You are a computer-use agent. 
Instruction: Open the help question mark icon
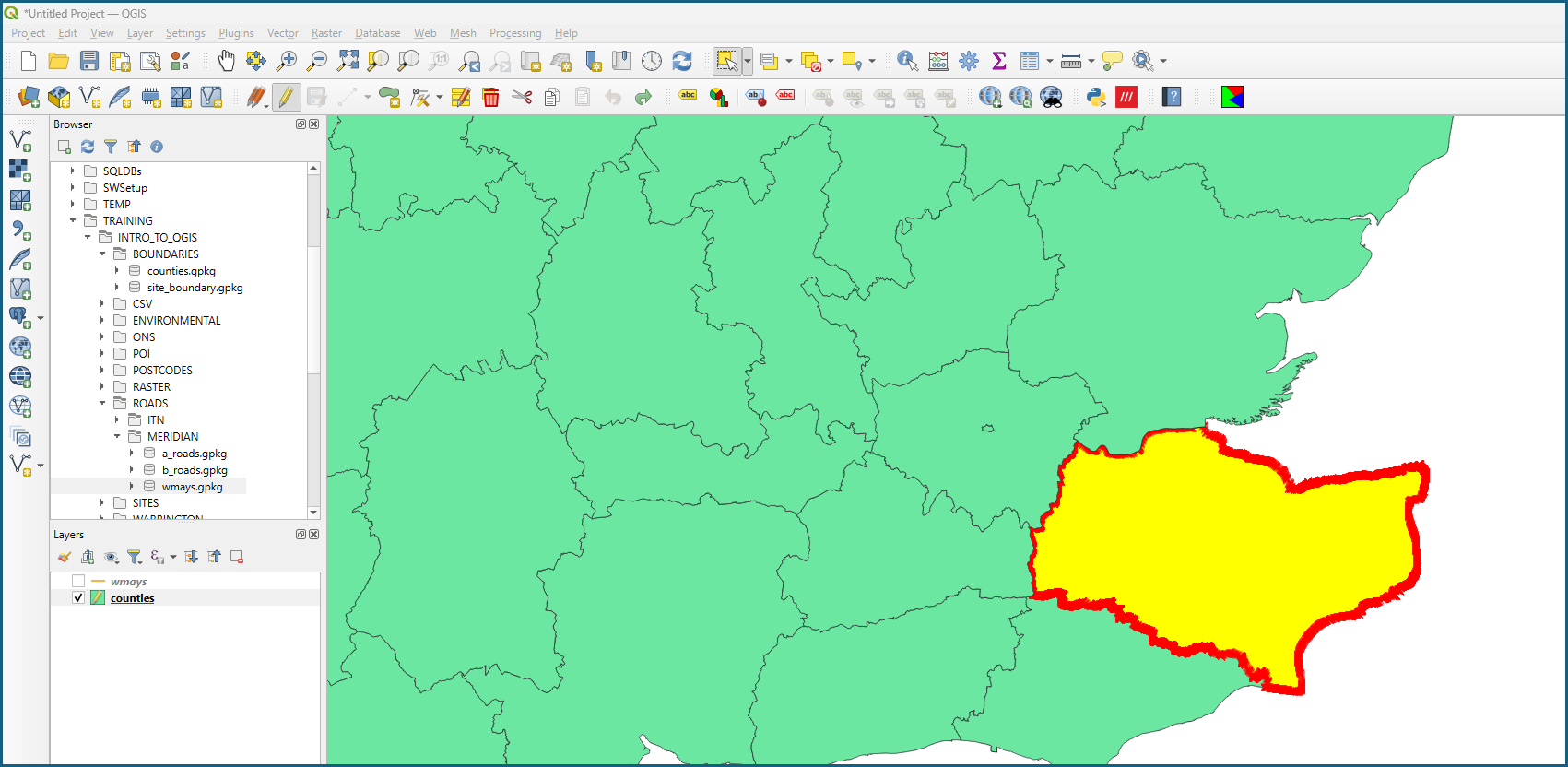(x=1172, y=97)
